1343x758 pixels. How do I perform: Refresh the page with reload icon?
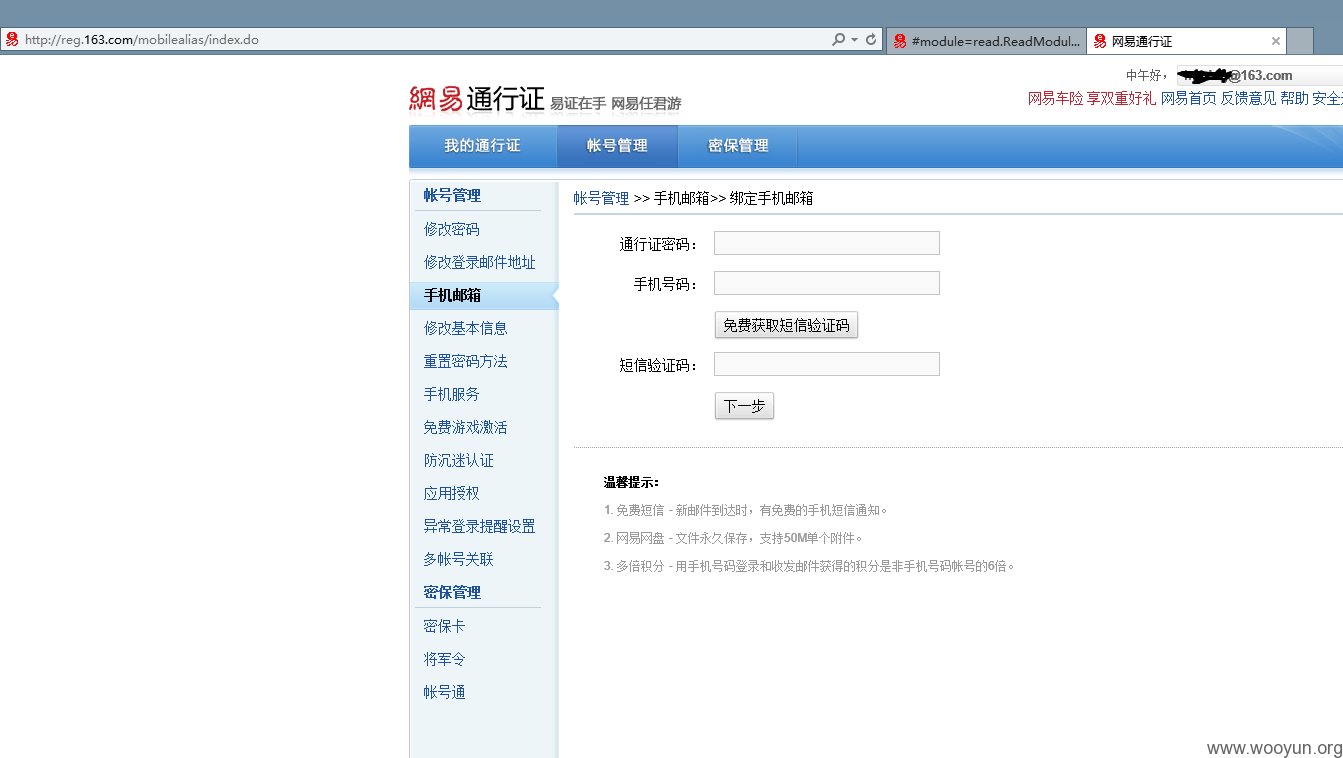click(x=871, y=40)
